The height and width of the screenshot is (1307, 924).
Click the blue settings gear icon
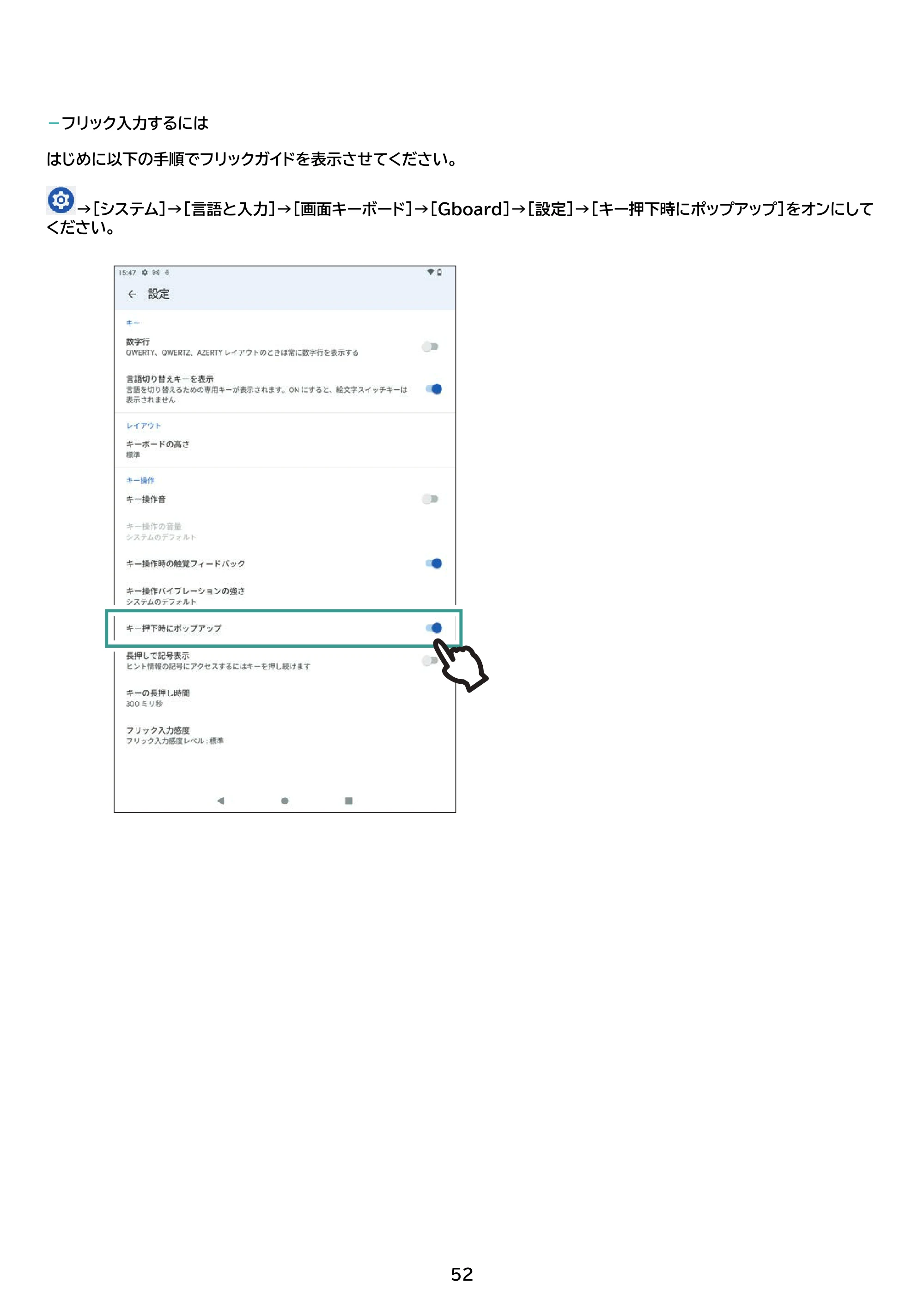coord(61,201)
